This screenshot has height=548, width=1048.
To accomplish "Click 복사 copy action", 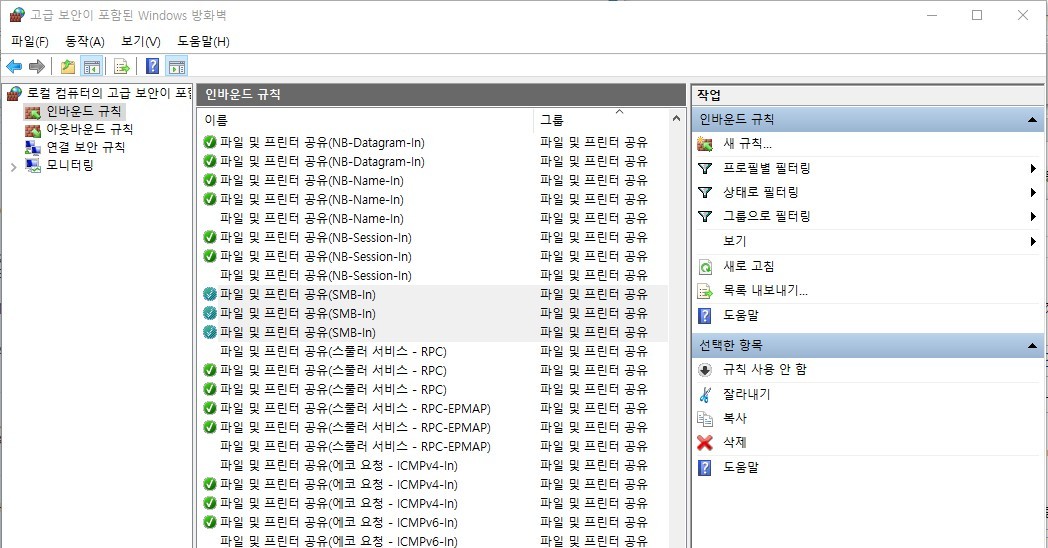I will (735, 418).
